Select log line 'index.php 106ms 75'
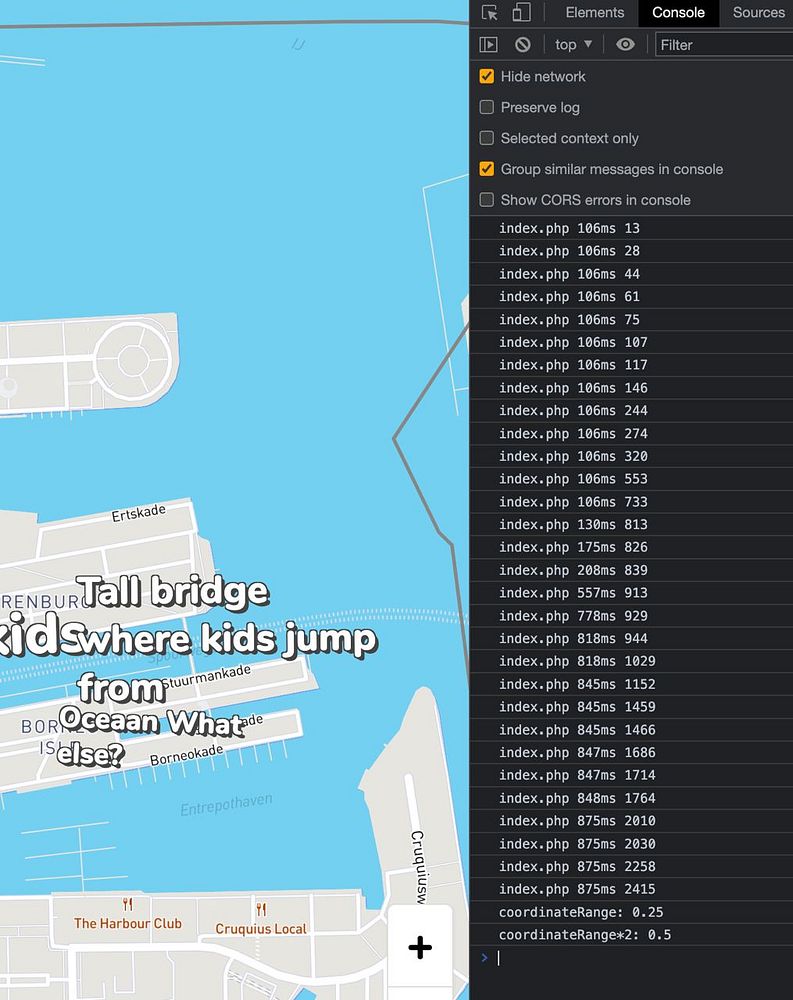Viewport: 793px width, 1000px height. [632, 320]
